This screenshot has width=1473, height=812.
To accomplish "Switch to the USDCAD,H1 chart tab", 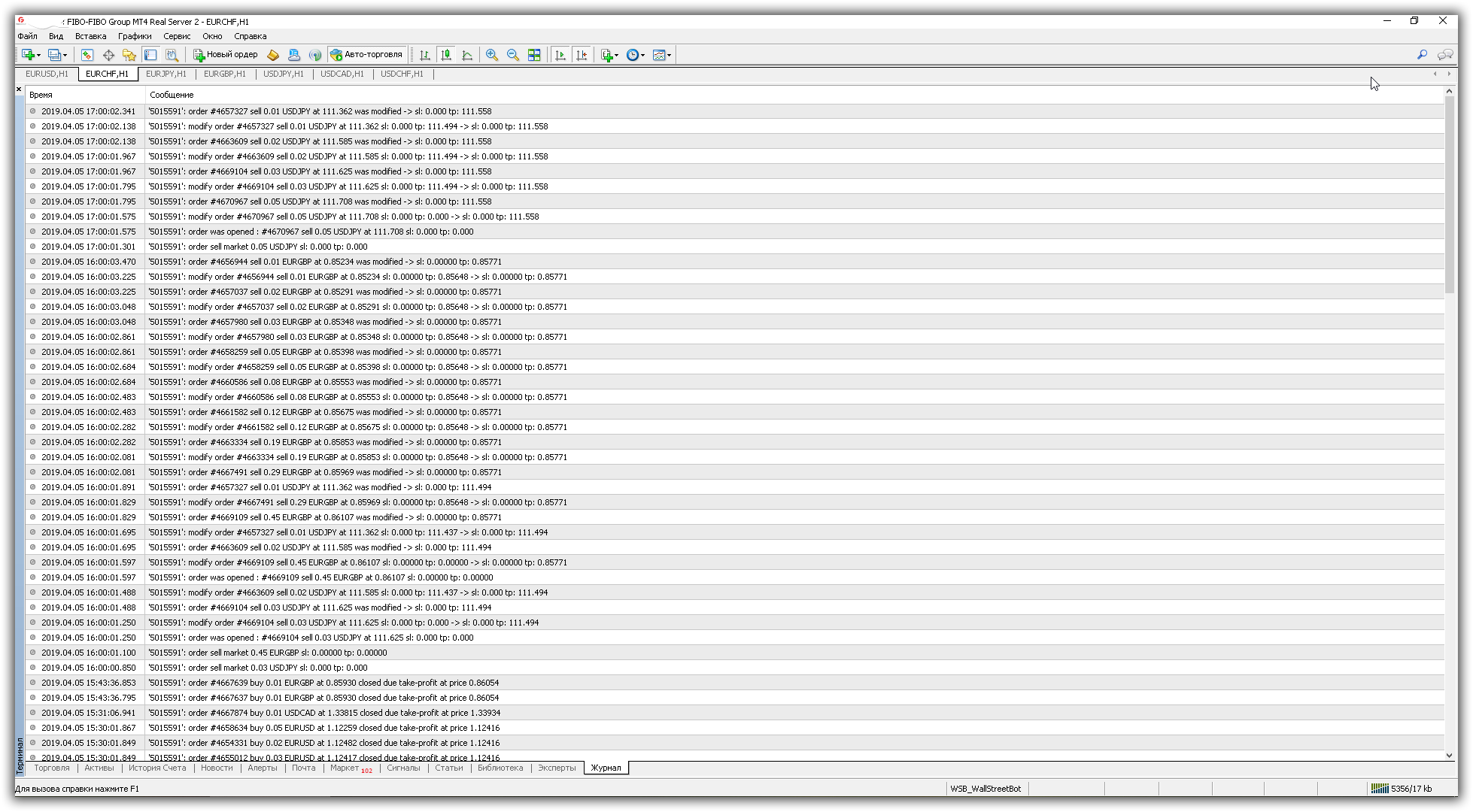I will point(342,74).
